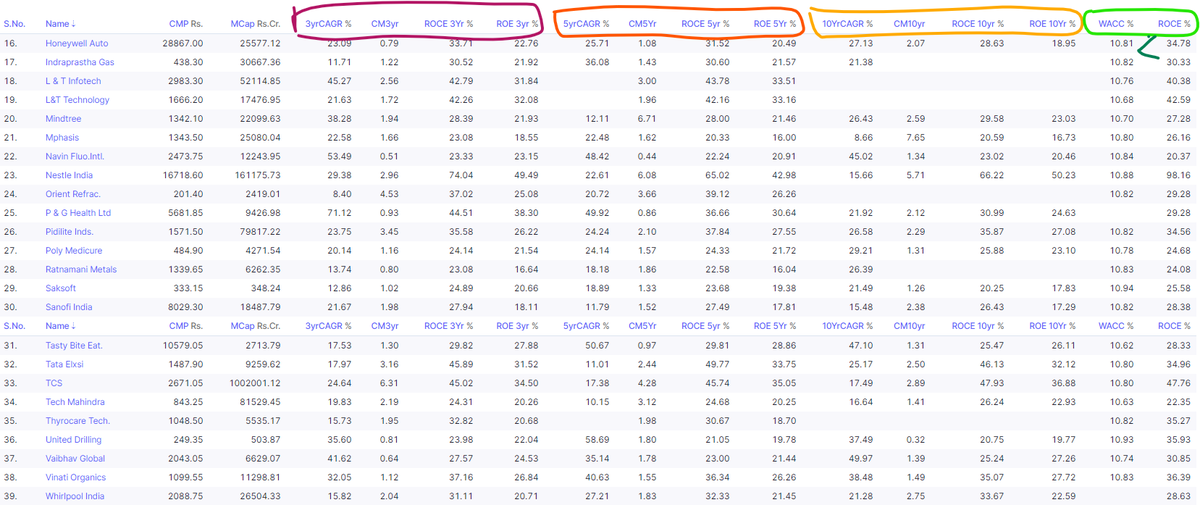Select Indraprastha Gas 5yrCAGR value 36.08
This screenshot has width=1200, height=505.
coord(596,62)
